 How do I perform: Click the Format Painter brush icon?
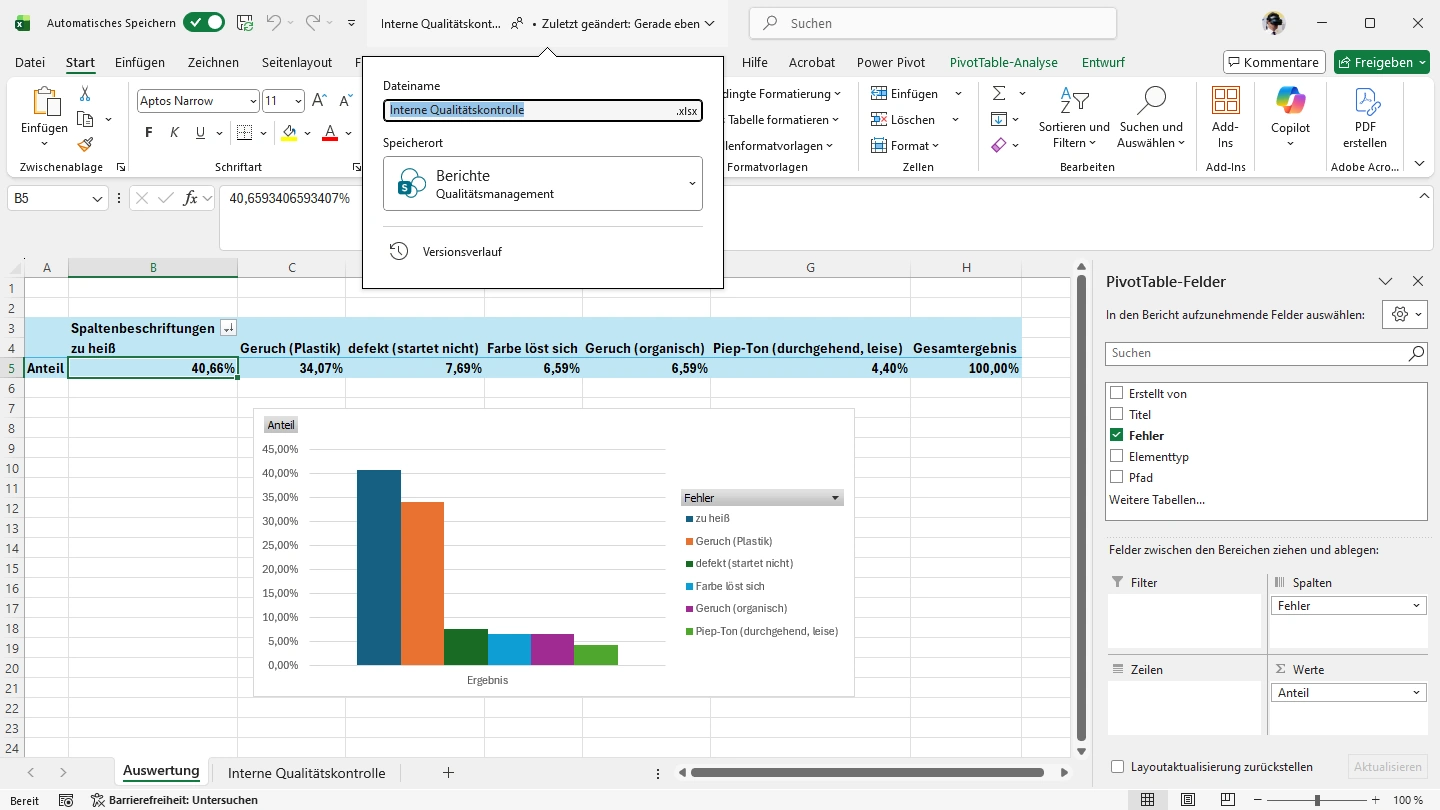coord(85,145)
